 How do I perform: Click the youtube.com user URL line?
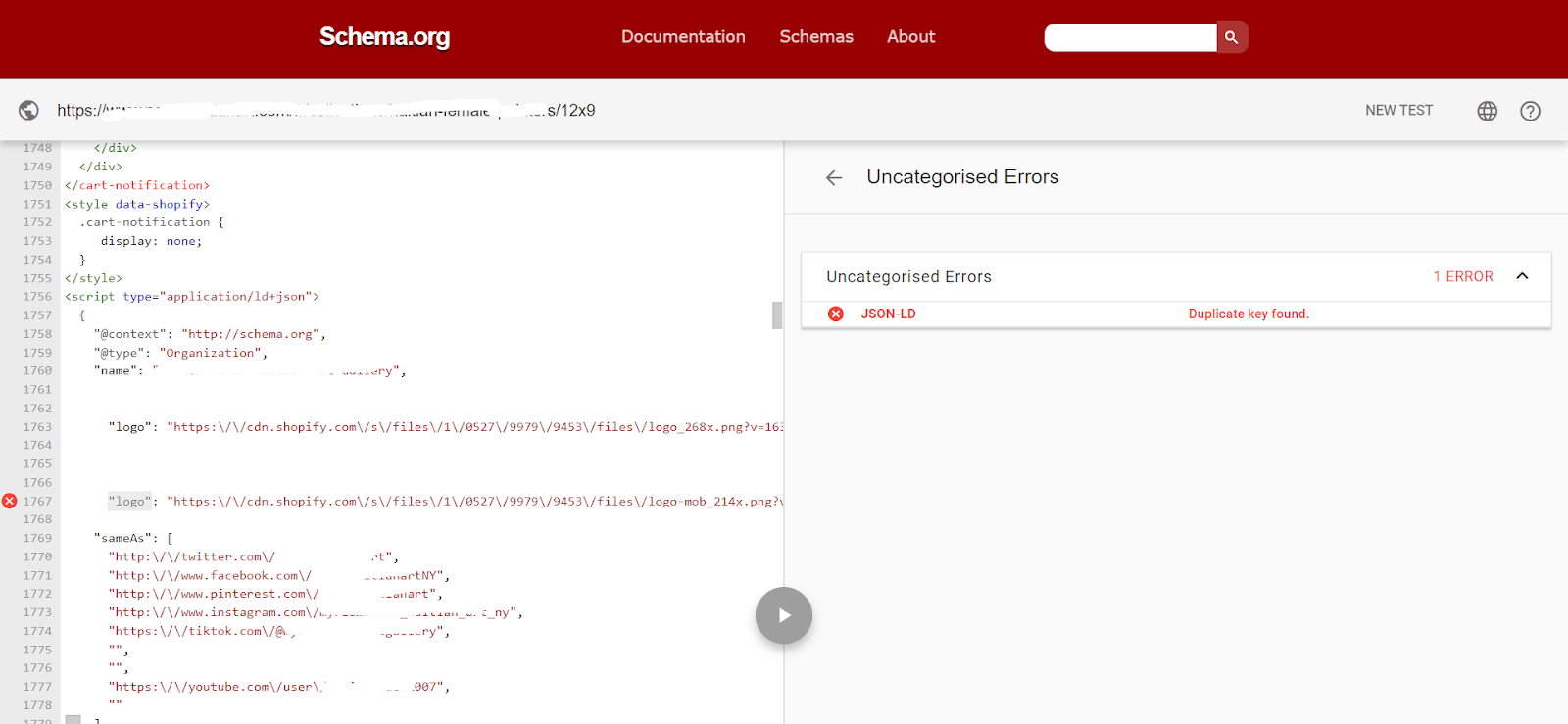[279, 687]
